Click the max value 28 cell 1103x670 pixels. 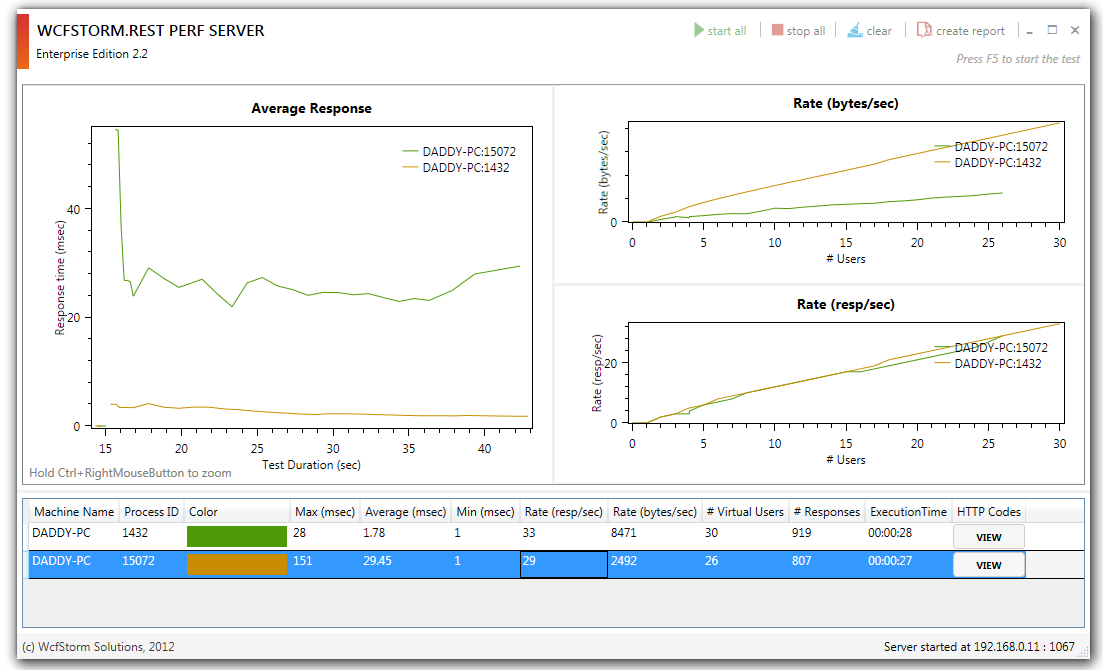tap(325, 536)
